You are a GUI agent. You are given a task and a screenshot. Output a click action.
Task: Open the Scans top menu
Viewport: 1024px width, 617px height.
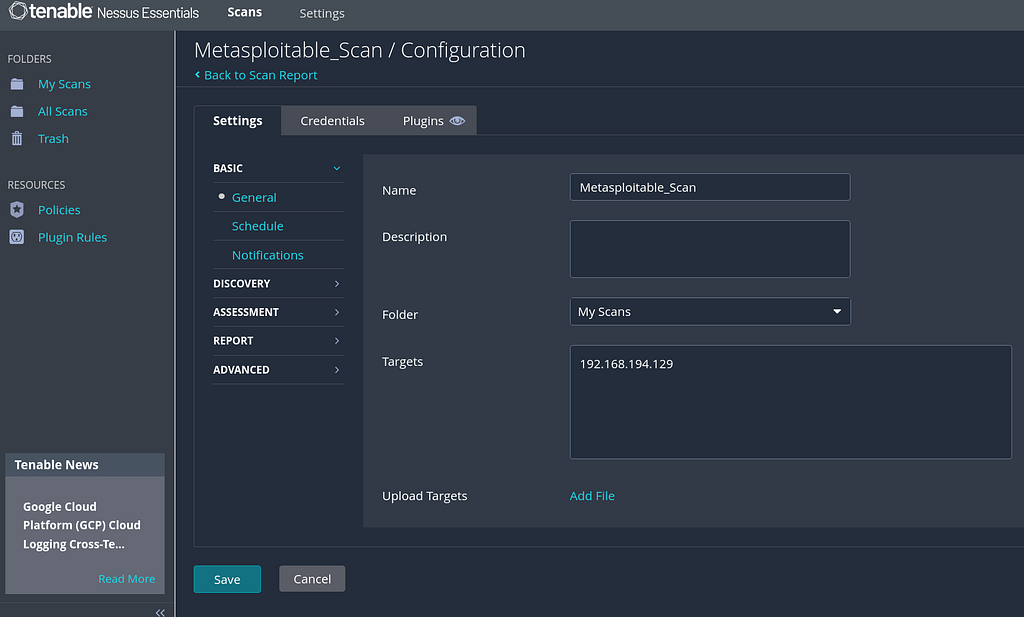244,12
